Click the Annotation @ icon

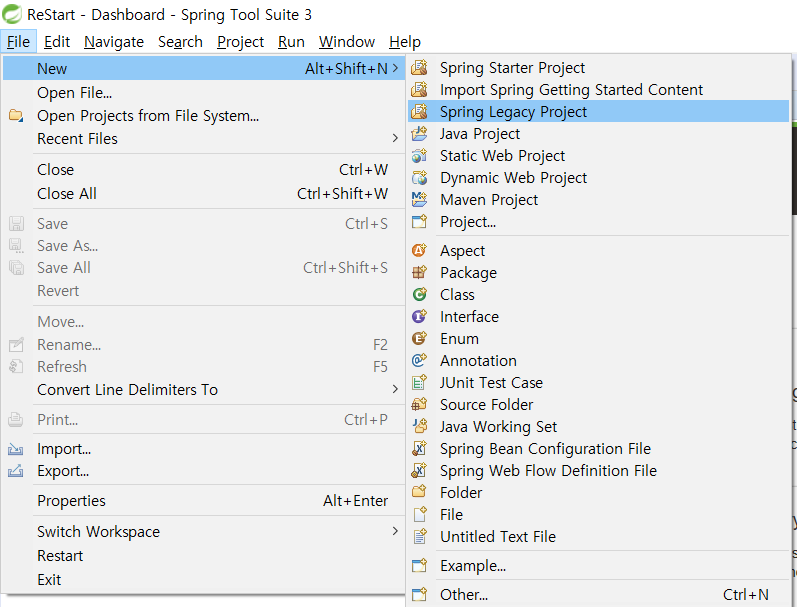pos(419,360)
